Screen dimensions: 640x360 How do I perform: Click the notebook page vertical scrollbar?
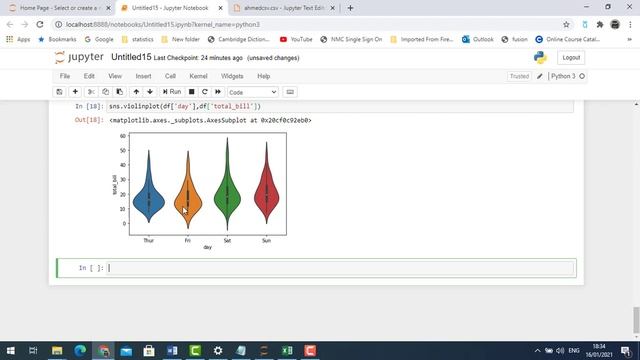pos(636,320)
